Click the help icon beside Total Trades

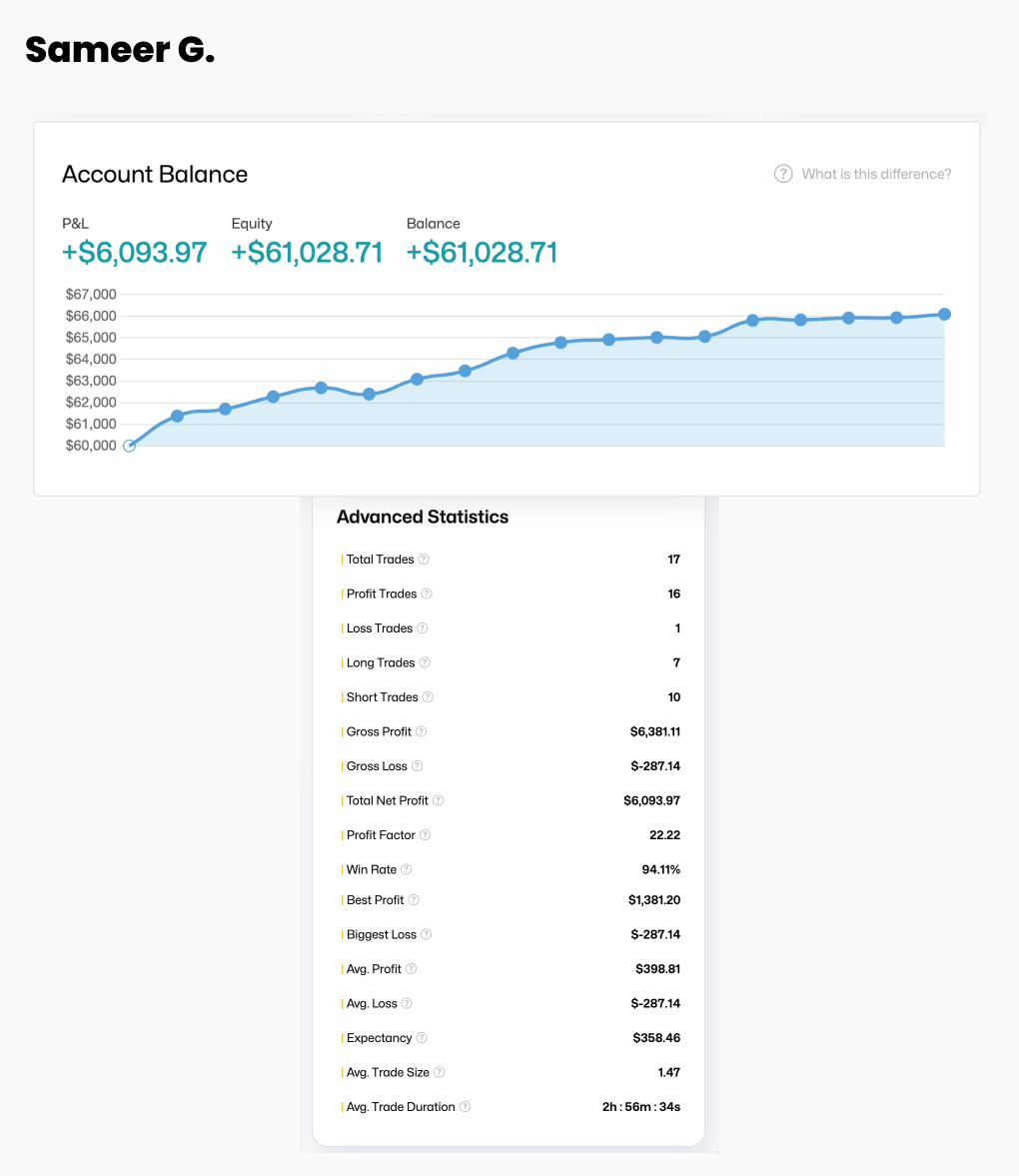(424, 560)
